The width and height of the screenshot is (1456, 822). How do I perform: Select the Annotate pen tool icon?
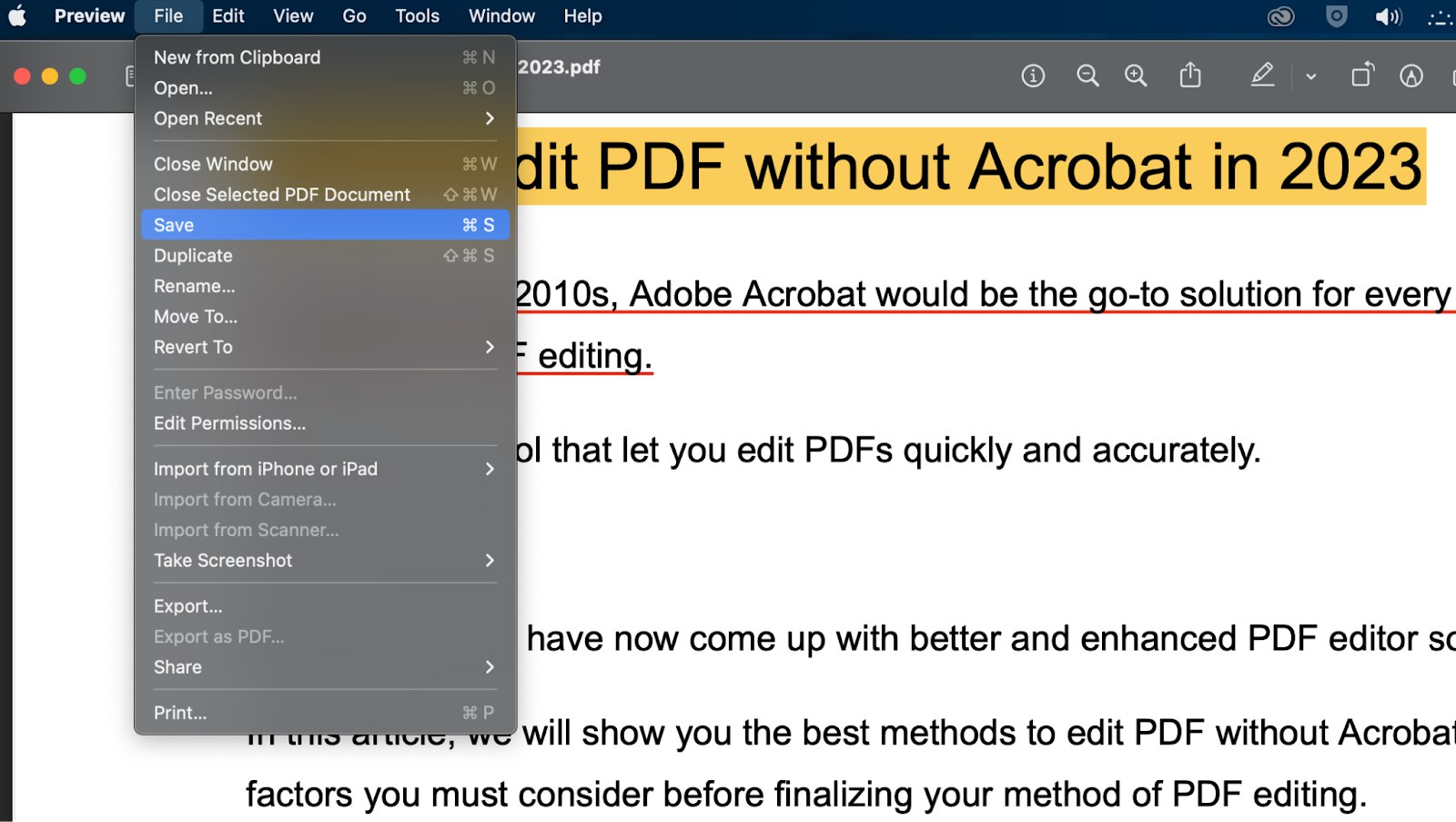click(1410, 76)
